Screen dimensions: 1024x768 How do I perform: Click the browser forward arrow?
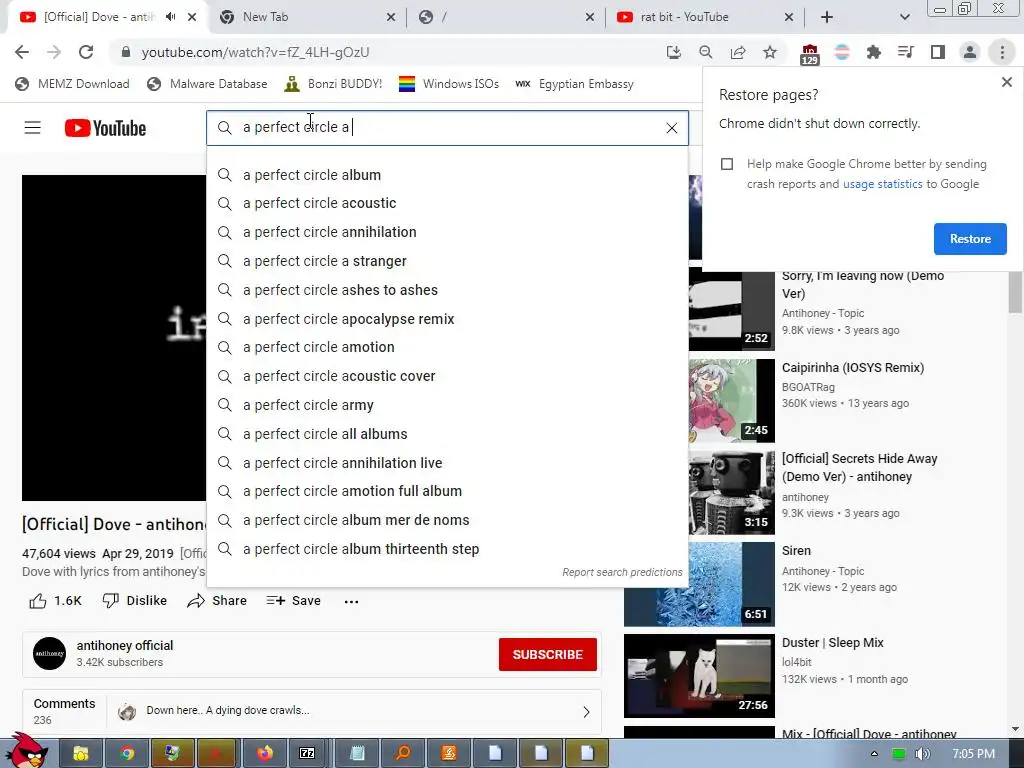pyautogui.click(x=54, y=52)
